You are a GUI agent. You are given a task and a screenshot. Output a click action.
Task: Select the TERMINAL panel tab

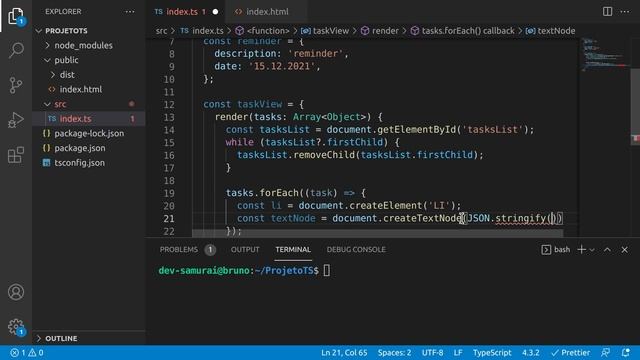tap(293, 249)
